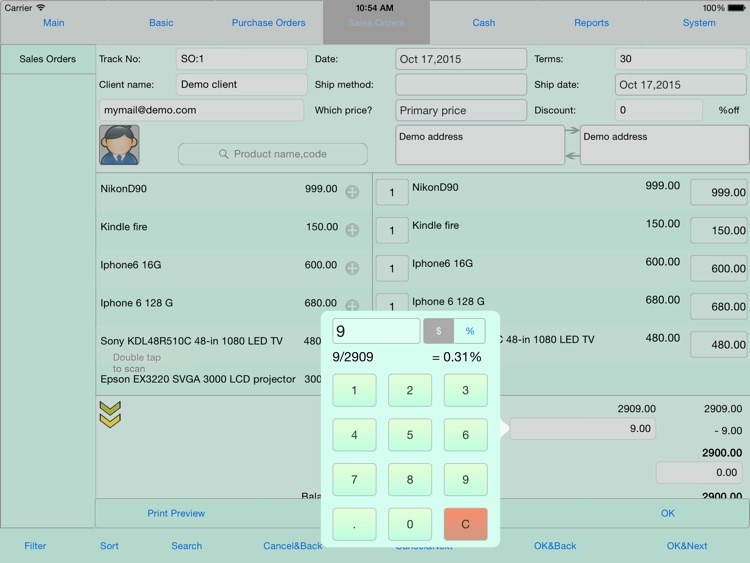Image resolution: width=750 pixels, height=563 pixels.
Task: Click the search magnifier icon
Action: (x=223, y=154)
